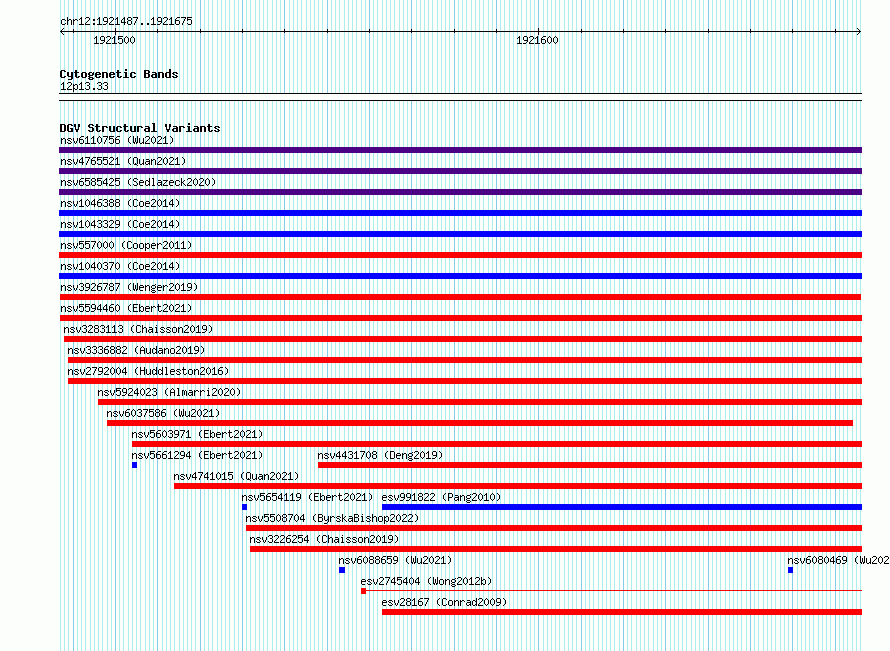Click the red bar under nsv557000
This screenshot has width=890, height=651.
(x=460, y=255)
